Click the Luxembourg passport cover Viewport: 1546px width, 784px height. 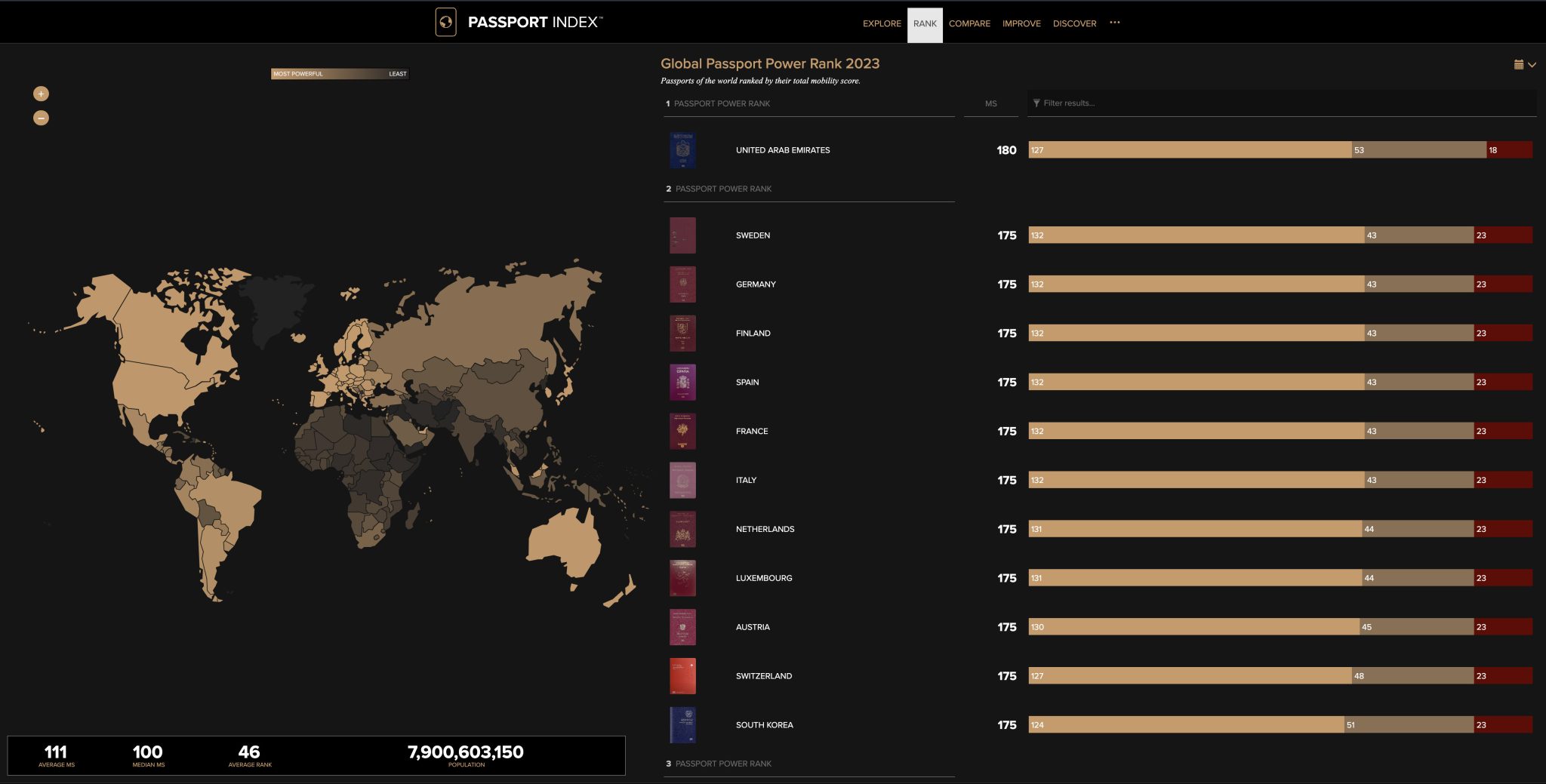pos(682,578)
